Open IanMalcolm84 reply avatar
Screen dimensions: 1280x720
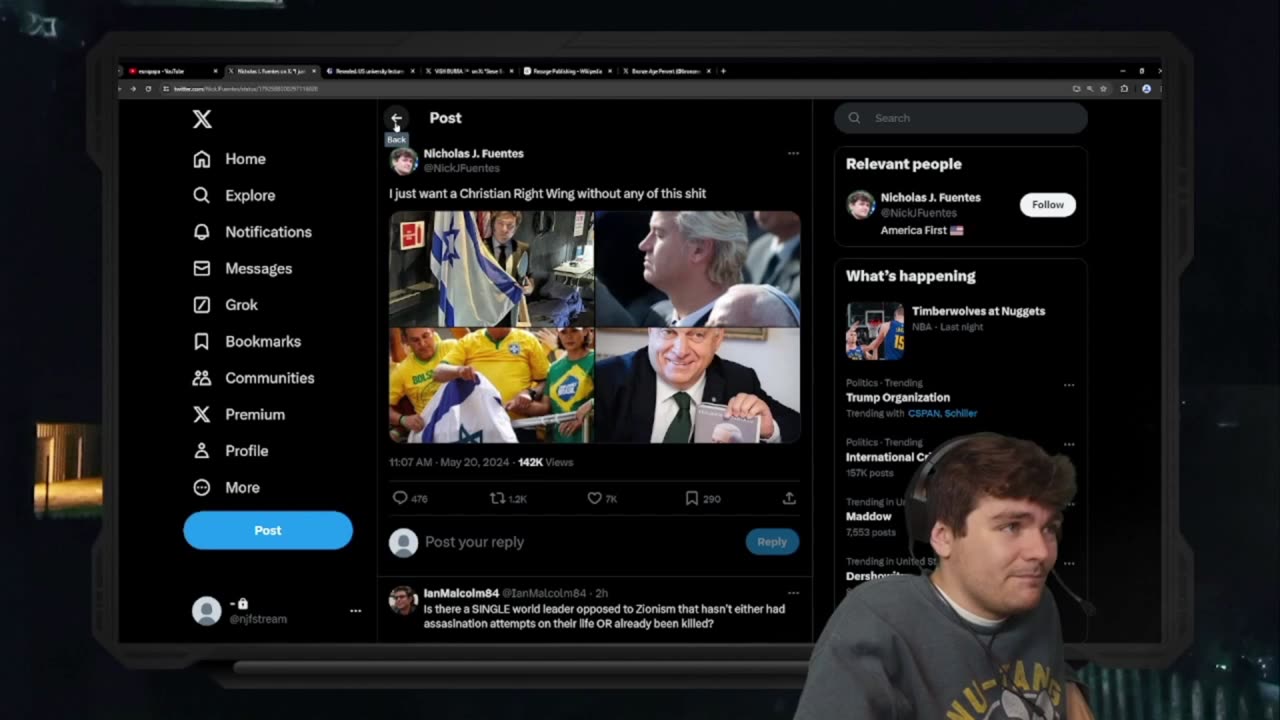pos(403,600)
